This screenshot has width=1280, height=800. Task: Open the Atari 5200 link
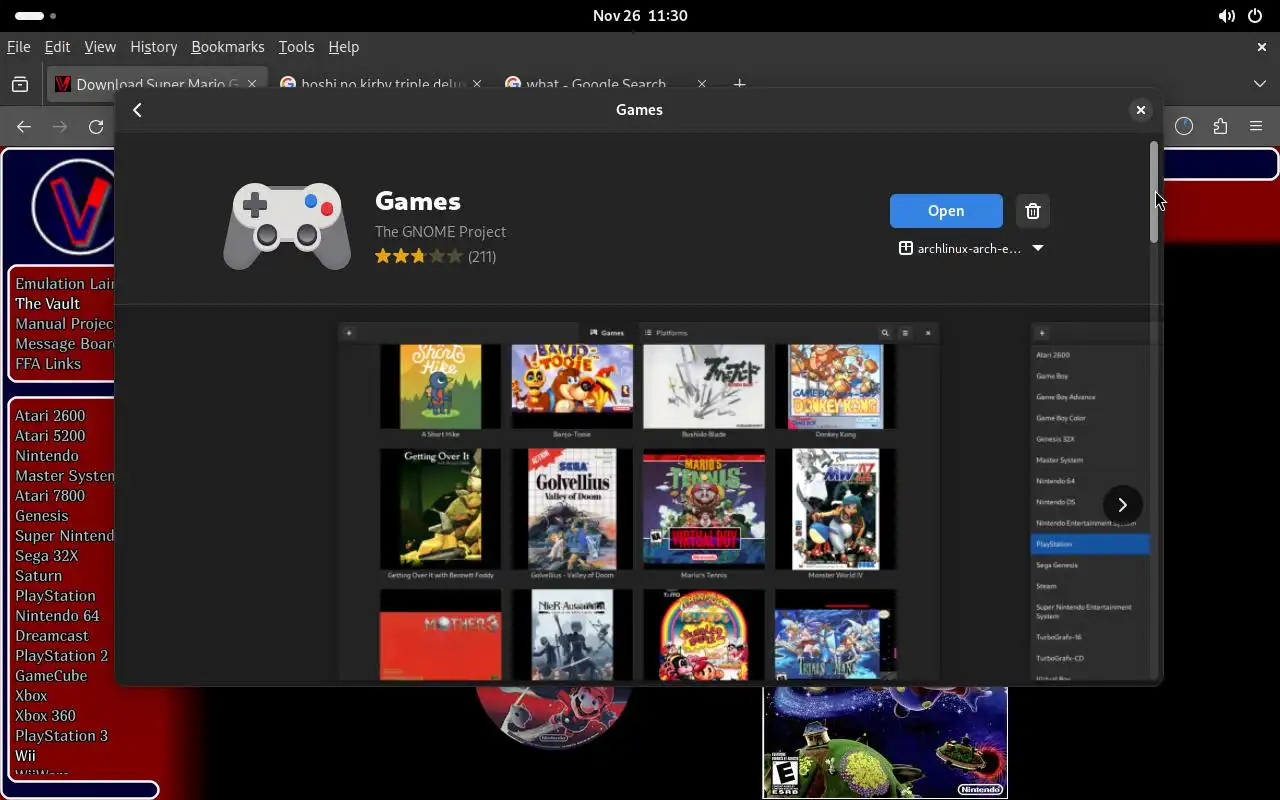pyautogui.click(x=50, y=436)
